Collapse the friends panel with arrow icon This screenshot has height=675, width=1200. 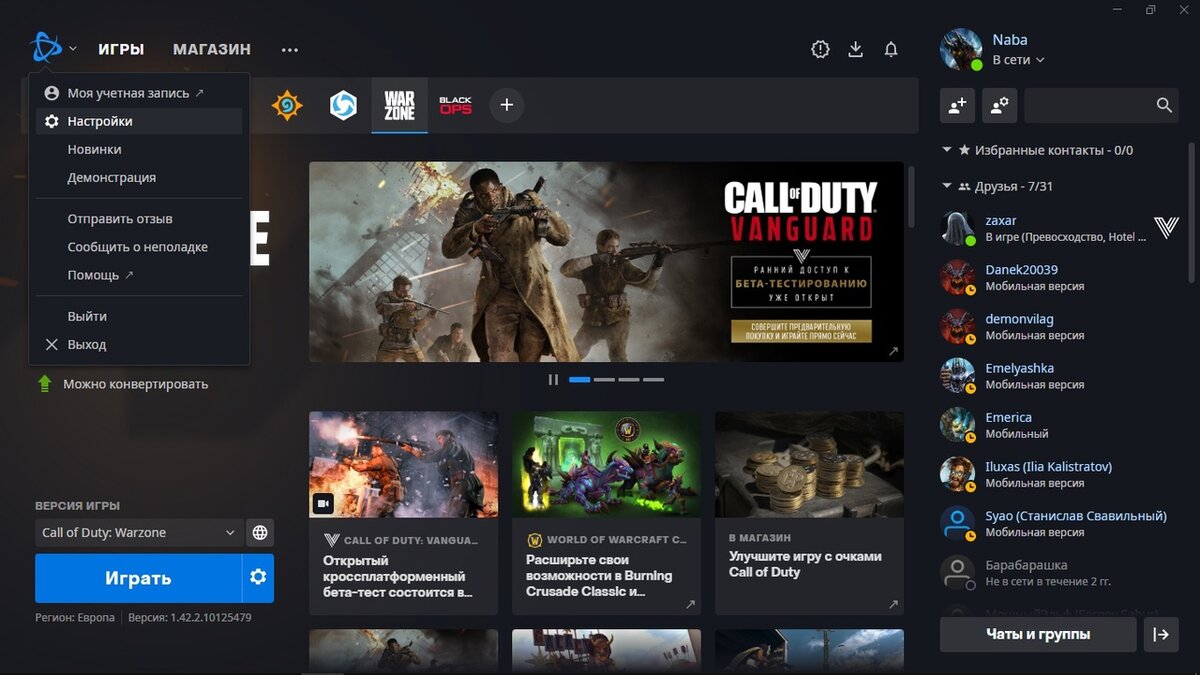click(x=1161, y=634)
